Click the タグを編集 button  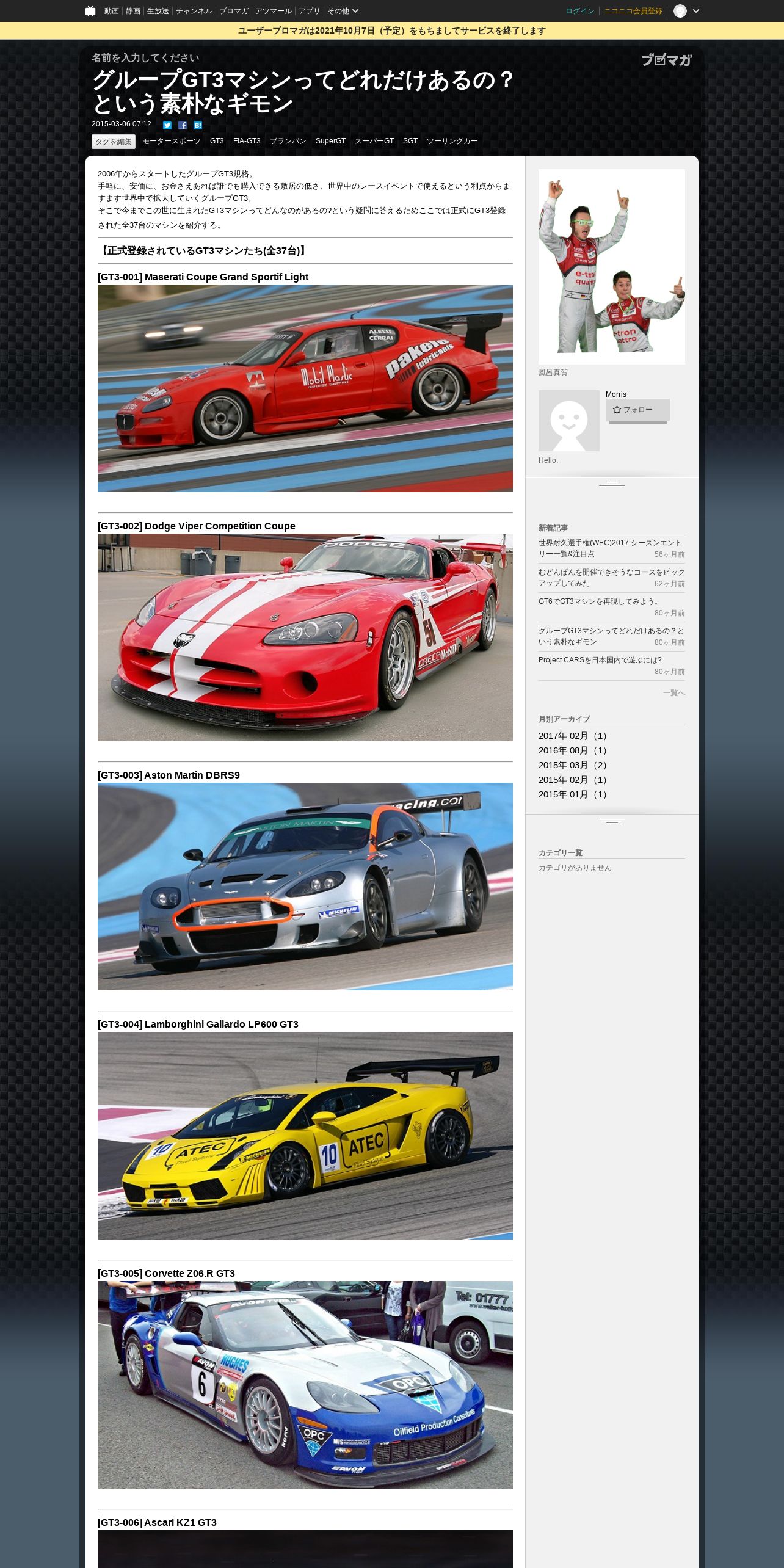(114, 142)
